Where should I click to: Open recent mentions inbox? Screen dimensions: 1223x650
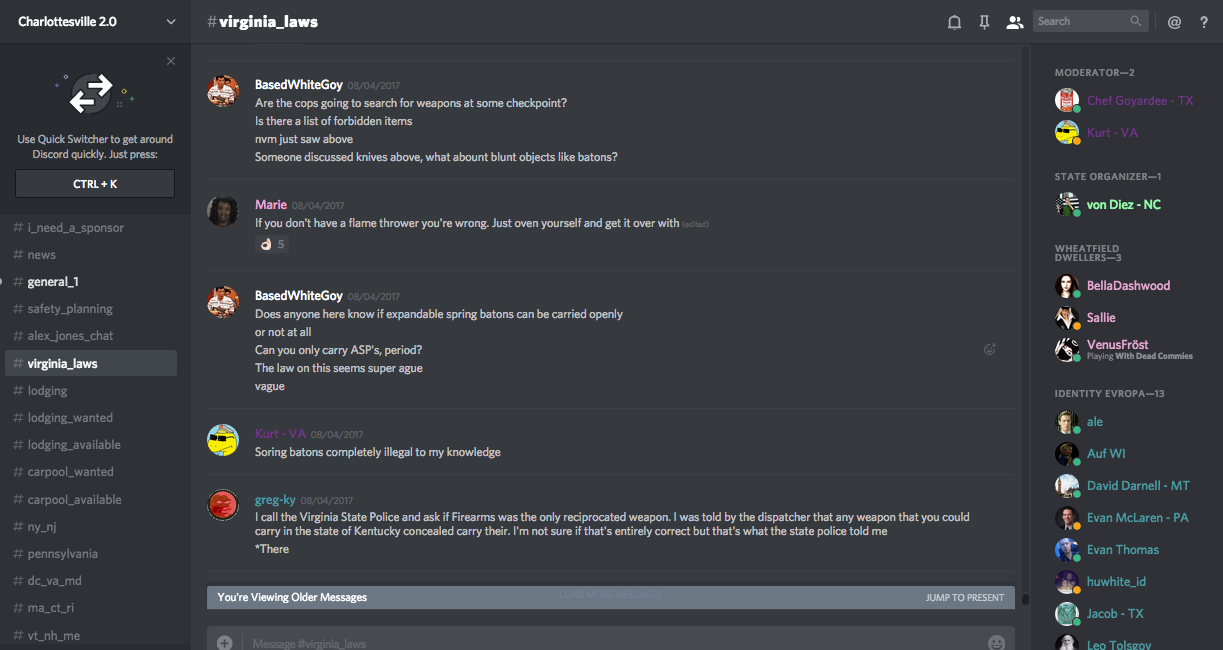(1175, 22)
